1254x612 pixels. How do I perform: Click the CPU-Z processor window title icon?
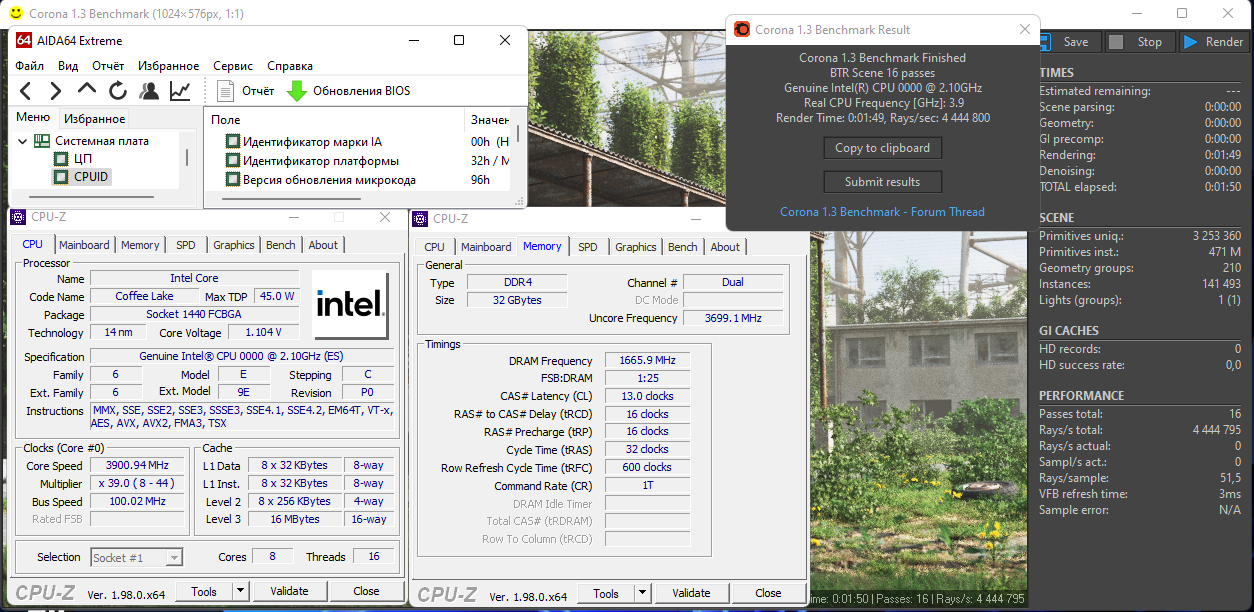[20, 217]
